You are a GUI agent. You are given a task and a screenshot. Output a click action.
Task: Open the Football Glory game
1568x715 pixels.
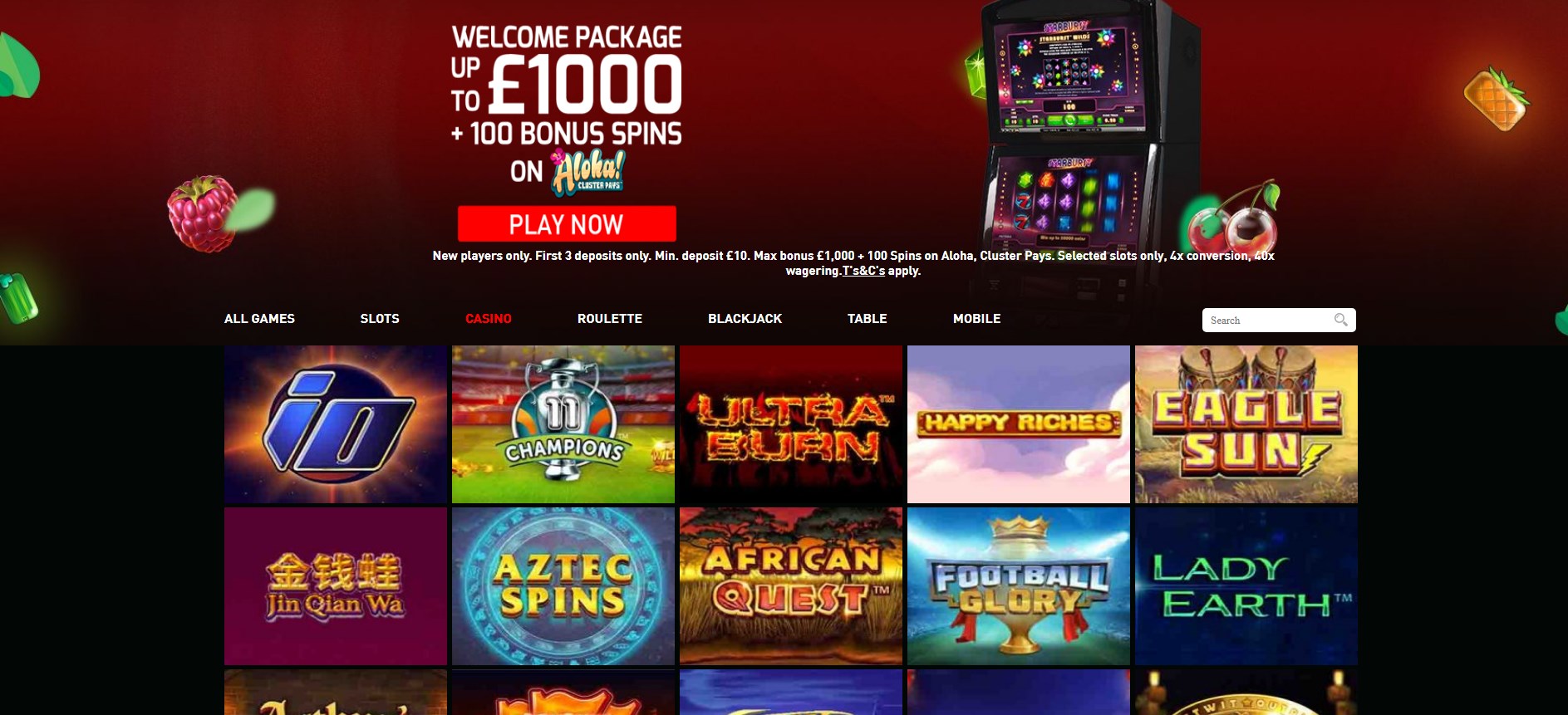pos(1019,586)
